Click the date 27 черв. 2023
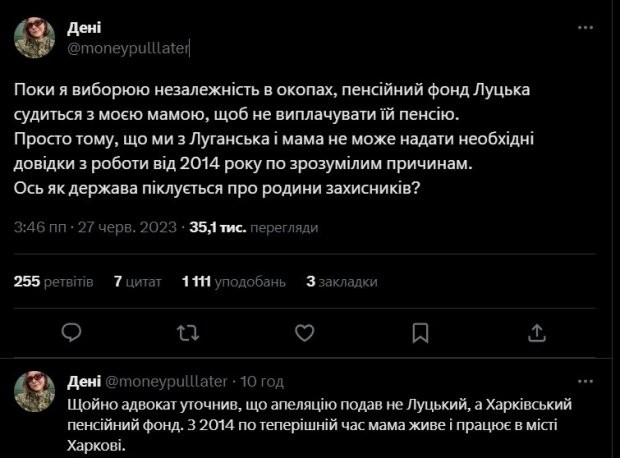 click(115, 229)
